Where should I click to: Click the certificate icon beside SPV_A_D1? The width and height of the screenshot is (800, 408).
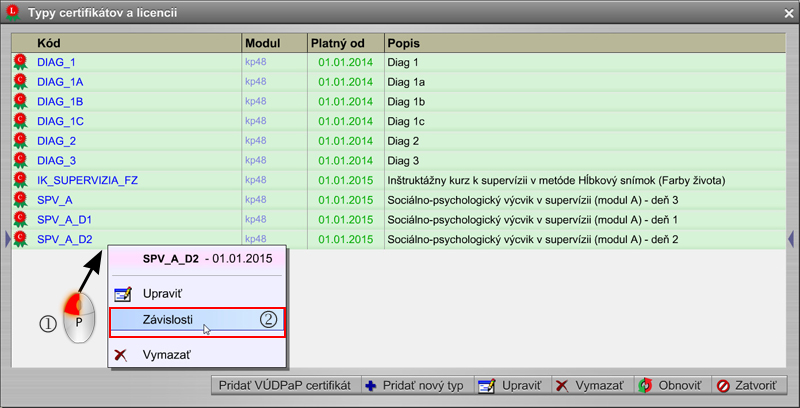tap(20, 220)
